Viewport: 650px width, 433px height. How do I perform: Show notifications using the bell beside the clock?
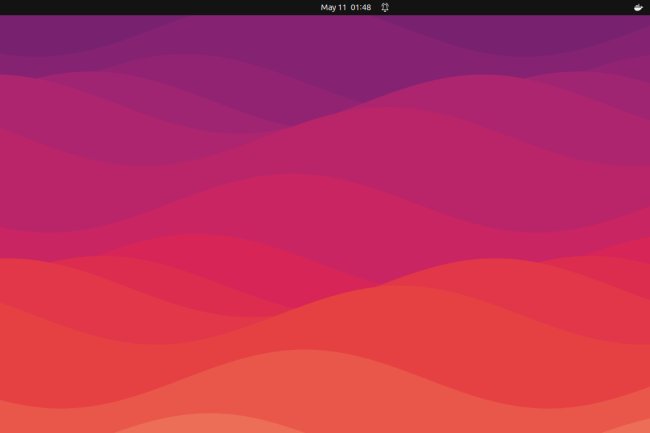pos(384,7)
